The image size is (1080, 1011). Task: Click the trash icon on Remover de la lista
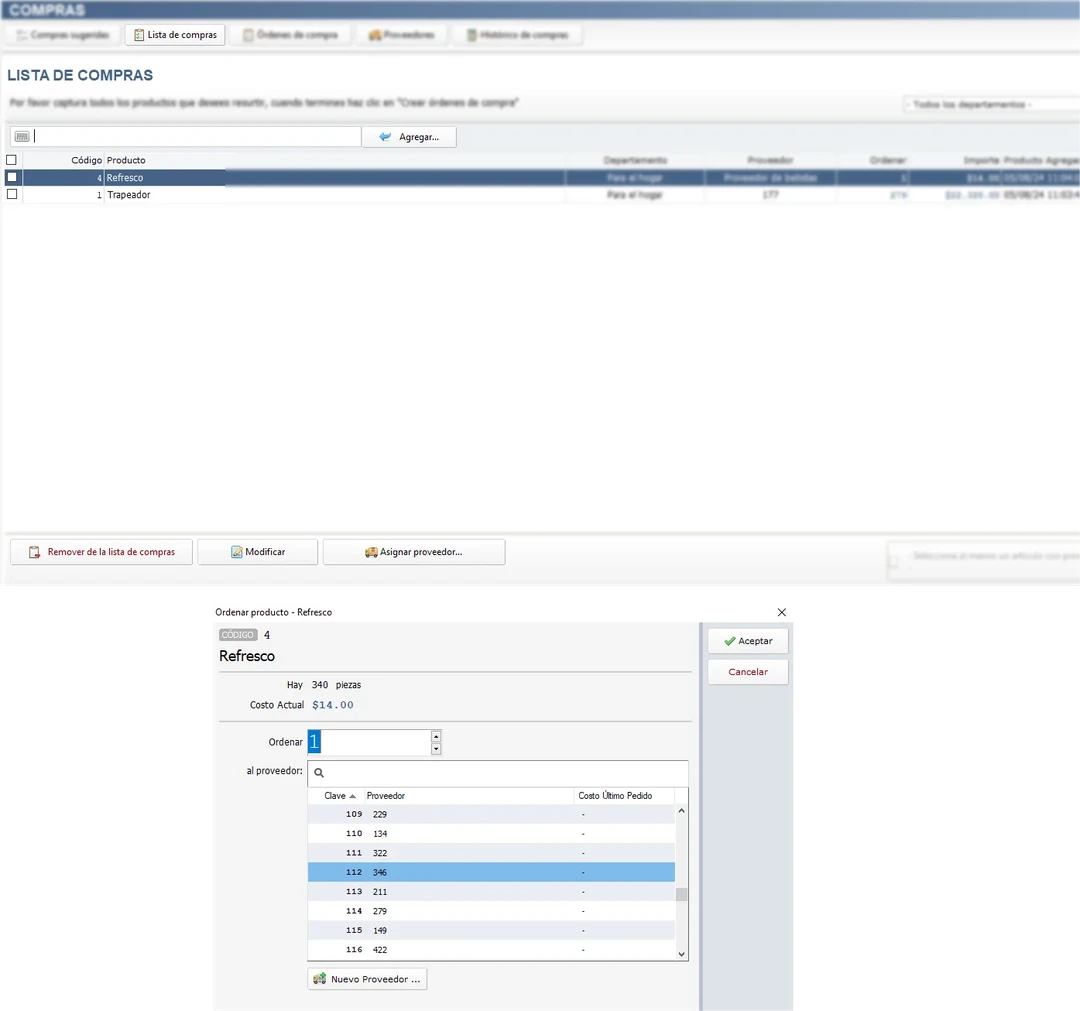[x=32, y=551]
